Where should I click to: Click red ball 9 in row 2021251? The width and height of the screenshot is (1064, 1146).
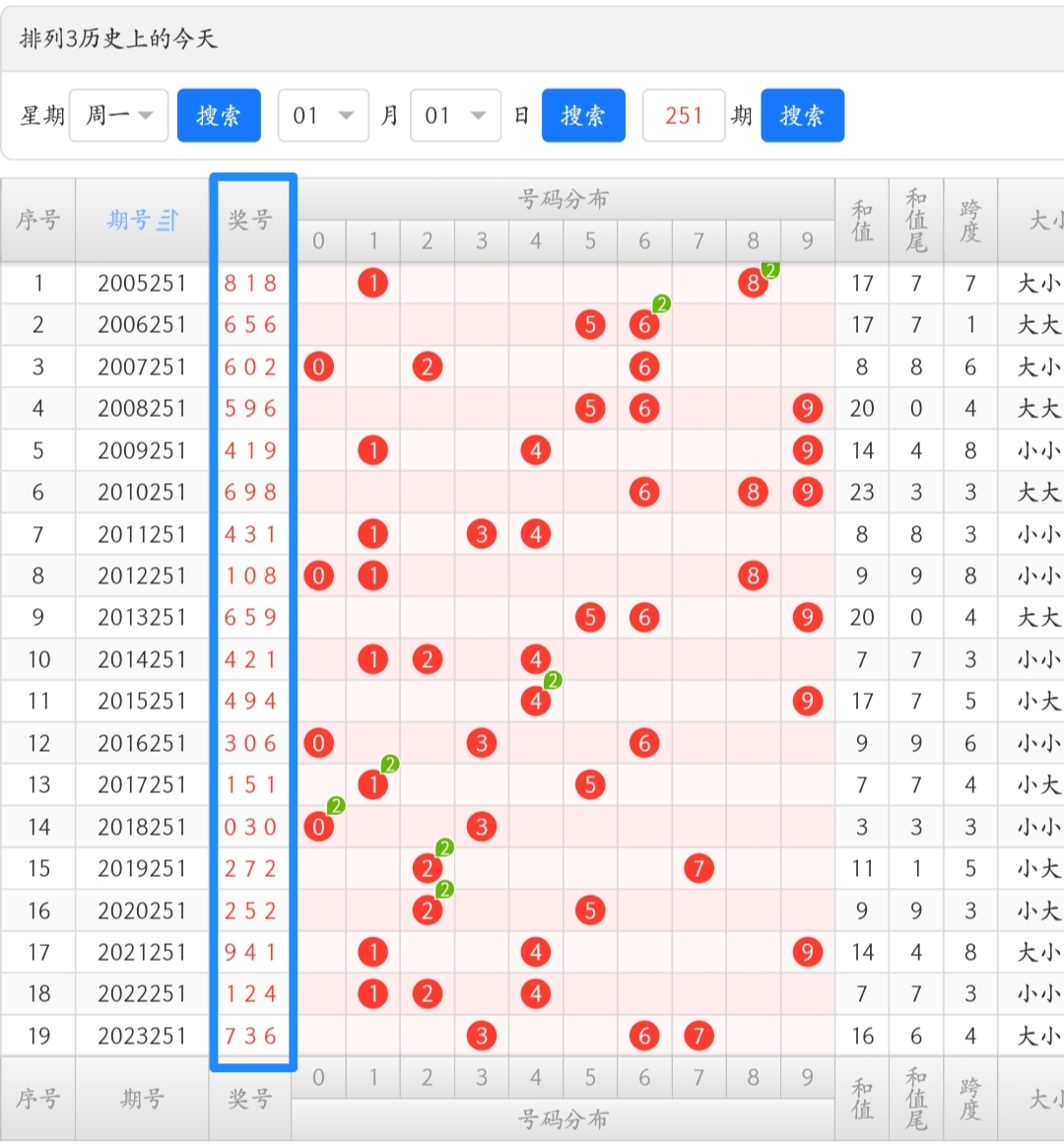807,952
